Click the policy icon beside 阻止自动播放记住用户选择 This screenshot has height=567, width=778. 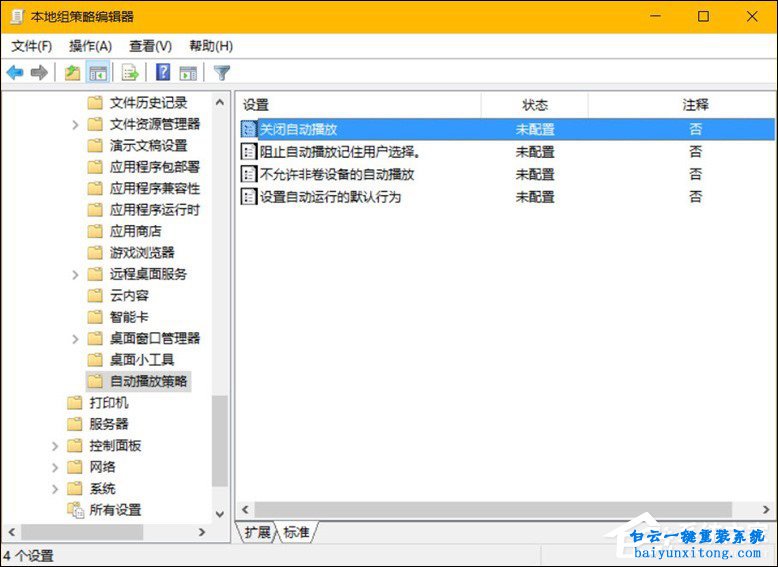(x=248, y=151)
